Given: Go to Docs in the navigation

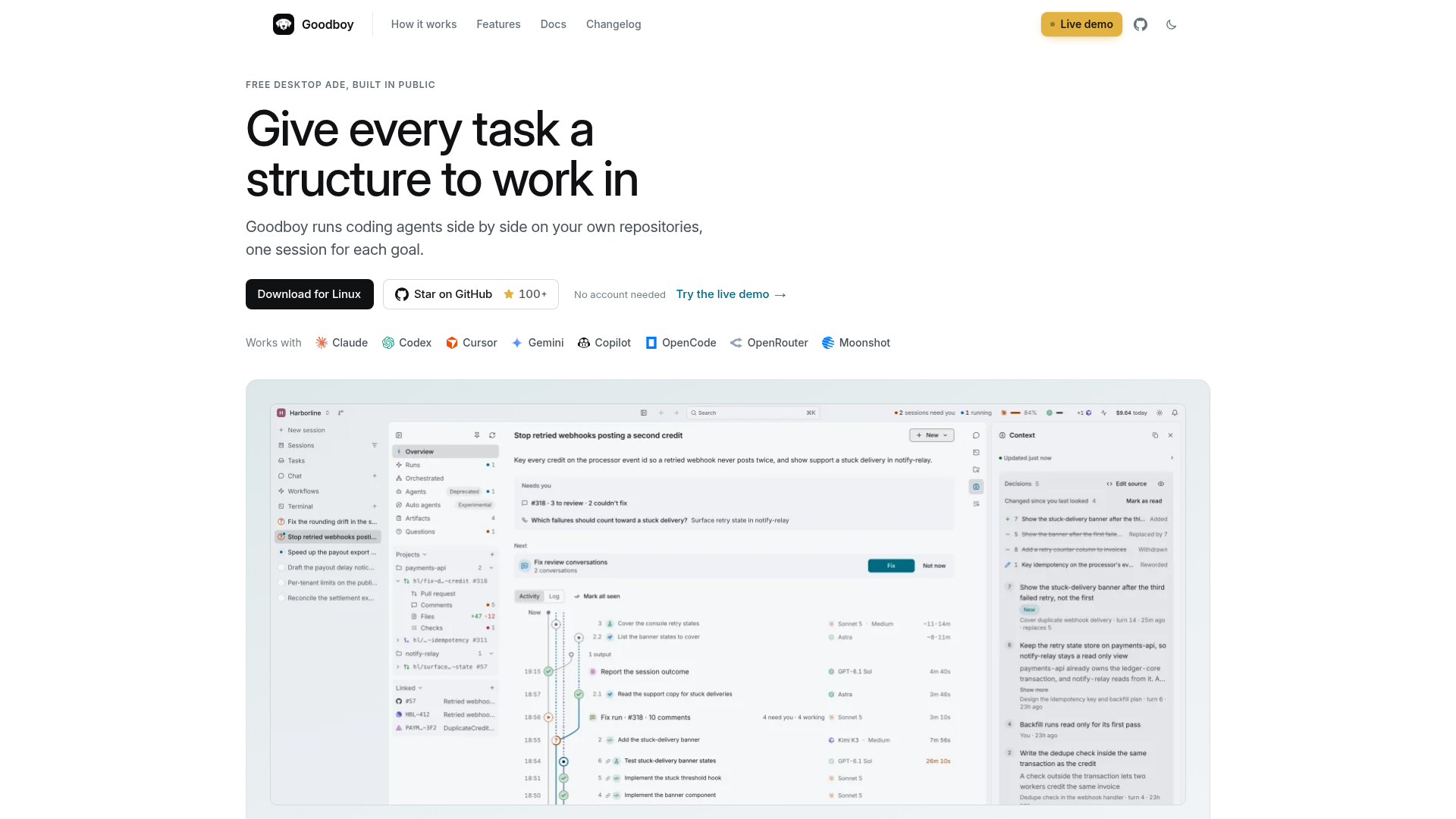Looking at the screenshot, I should pos(554,24).
